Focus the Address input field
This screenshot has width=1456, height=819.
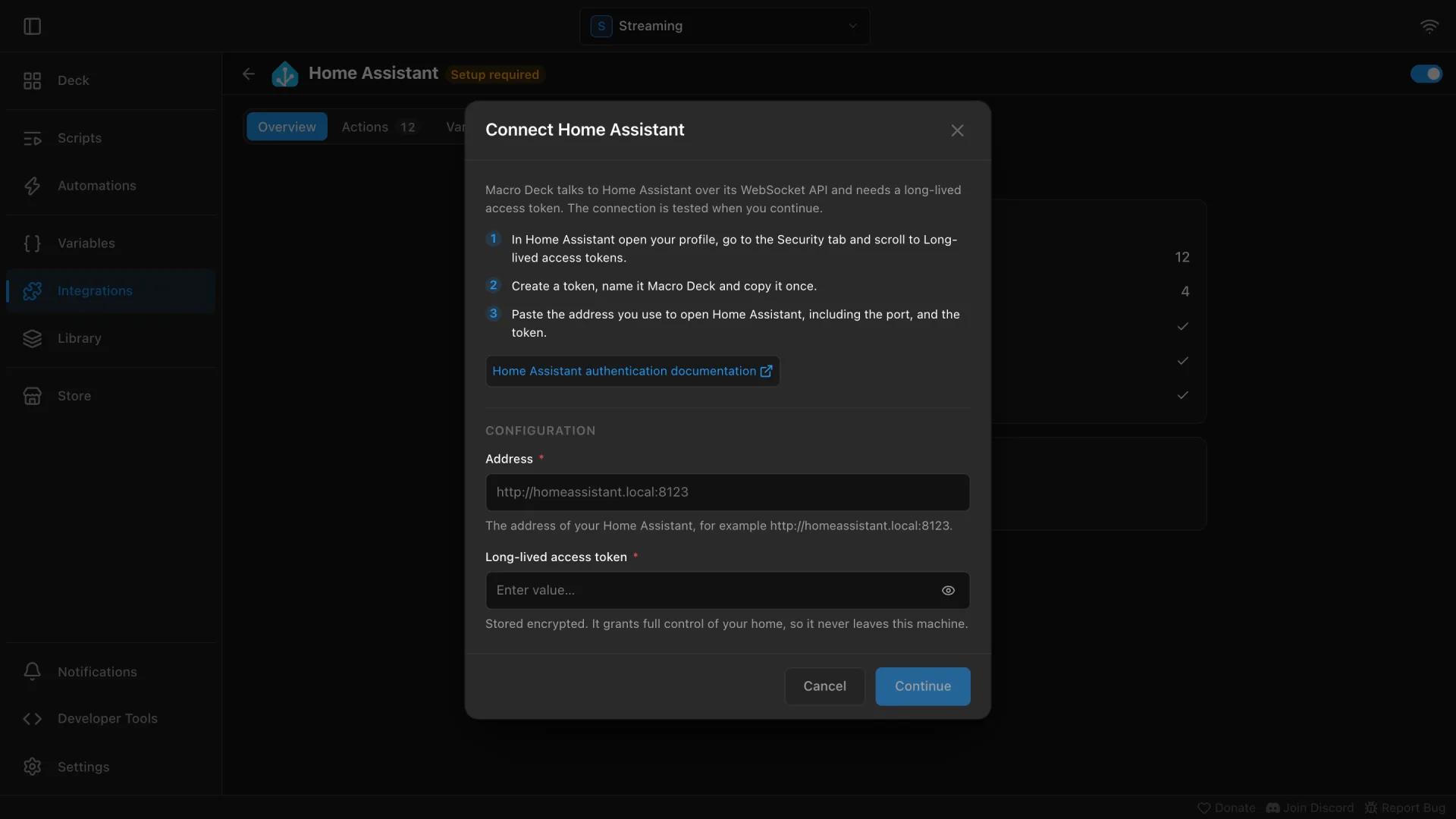point(727,492)
